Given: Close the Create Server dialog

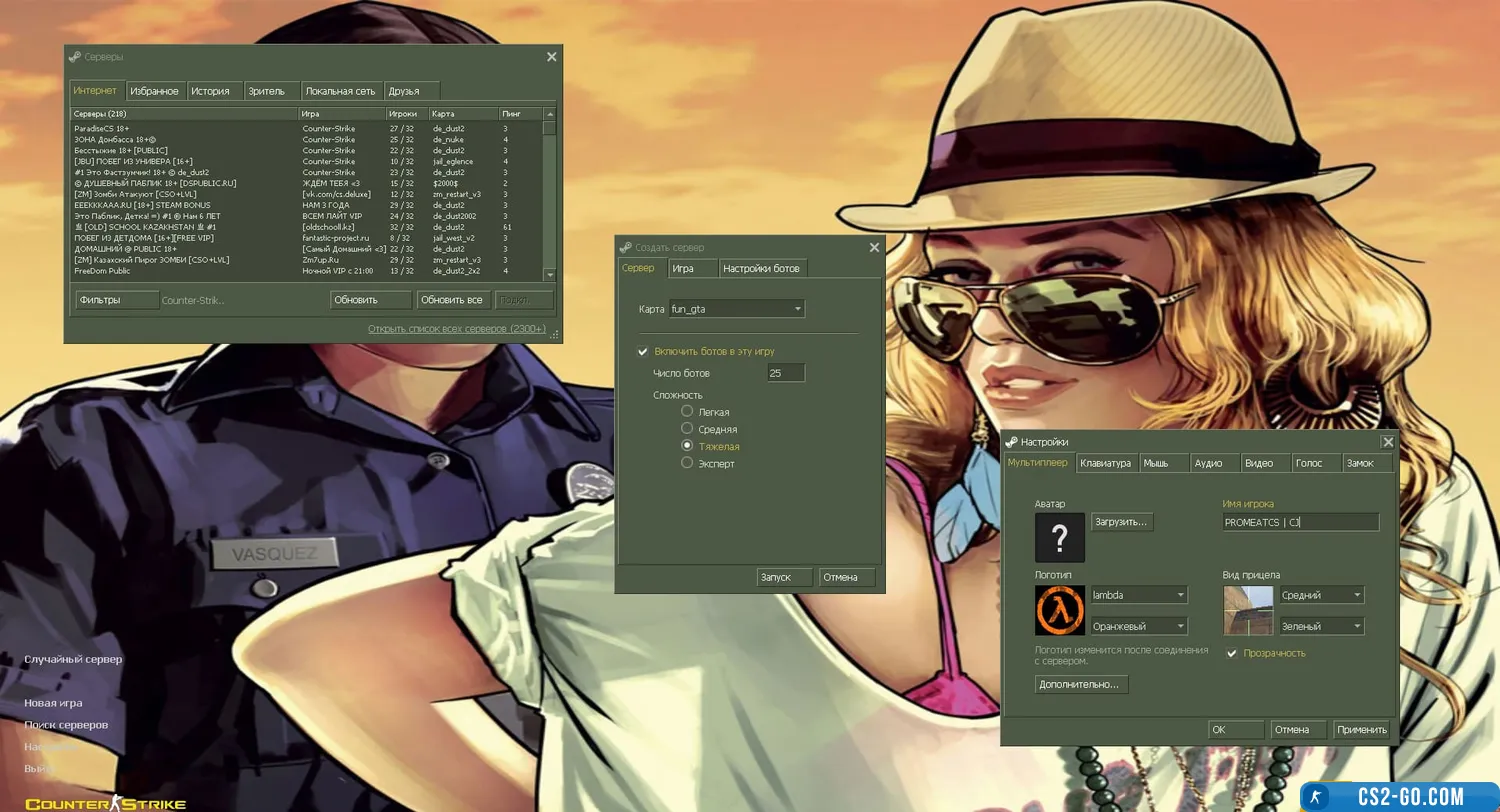Looking at the screenshot, I should click(x=874, y=248).
